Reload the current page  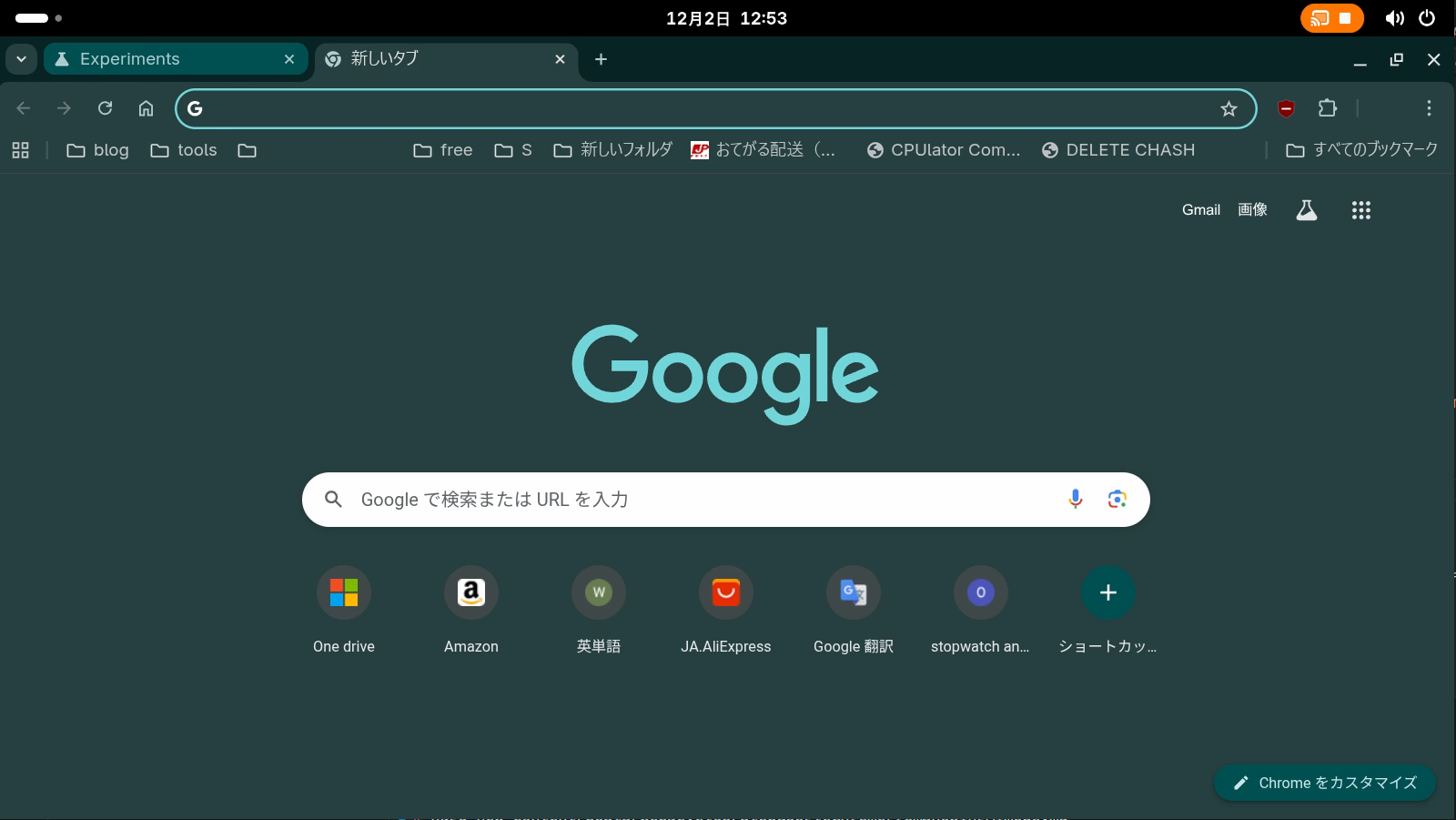[105, 108]
